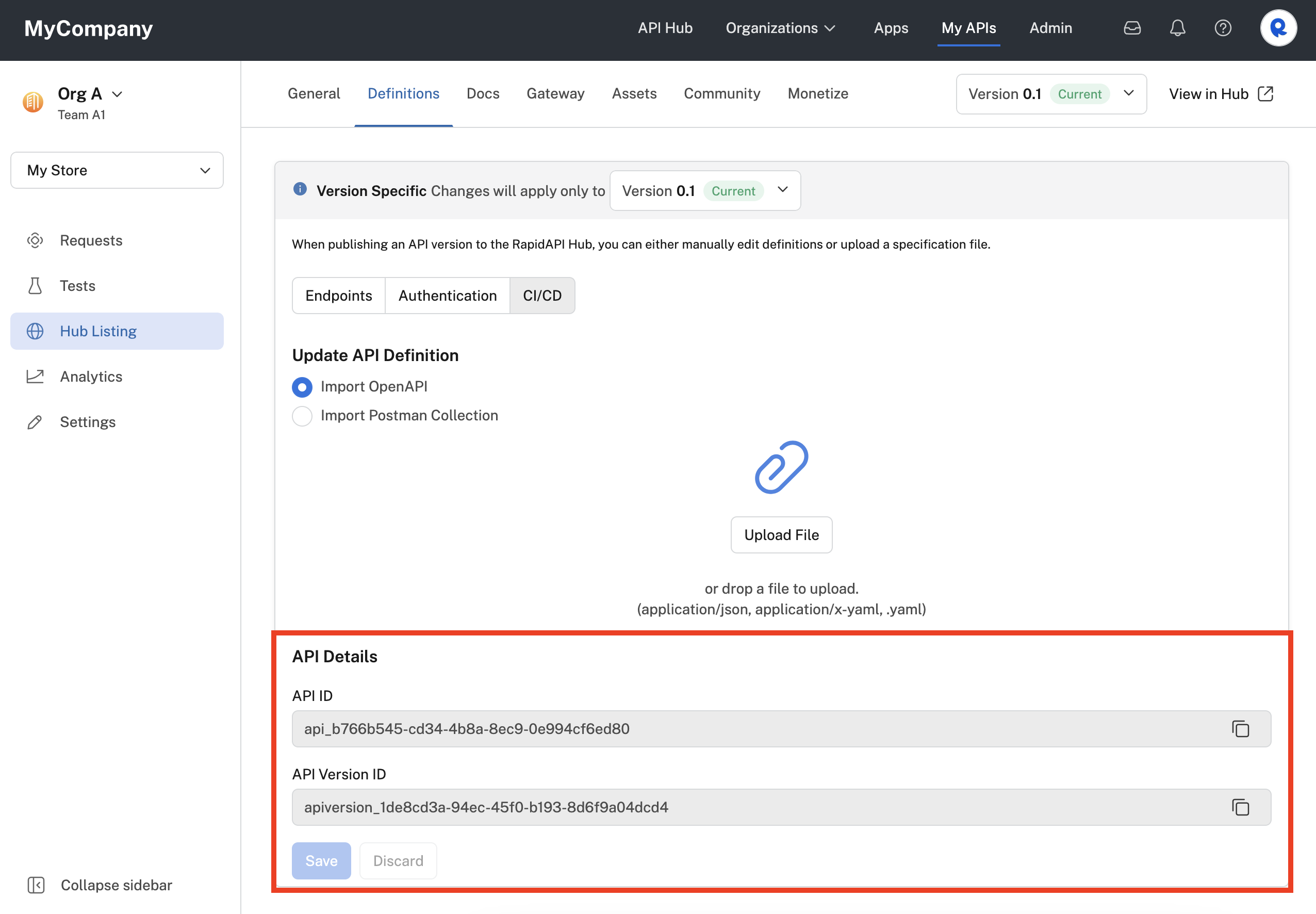The image size is (1316, 914).
Task: Click the Team A1 label
Action: (x=81, y=115)
